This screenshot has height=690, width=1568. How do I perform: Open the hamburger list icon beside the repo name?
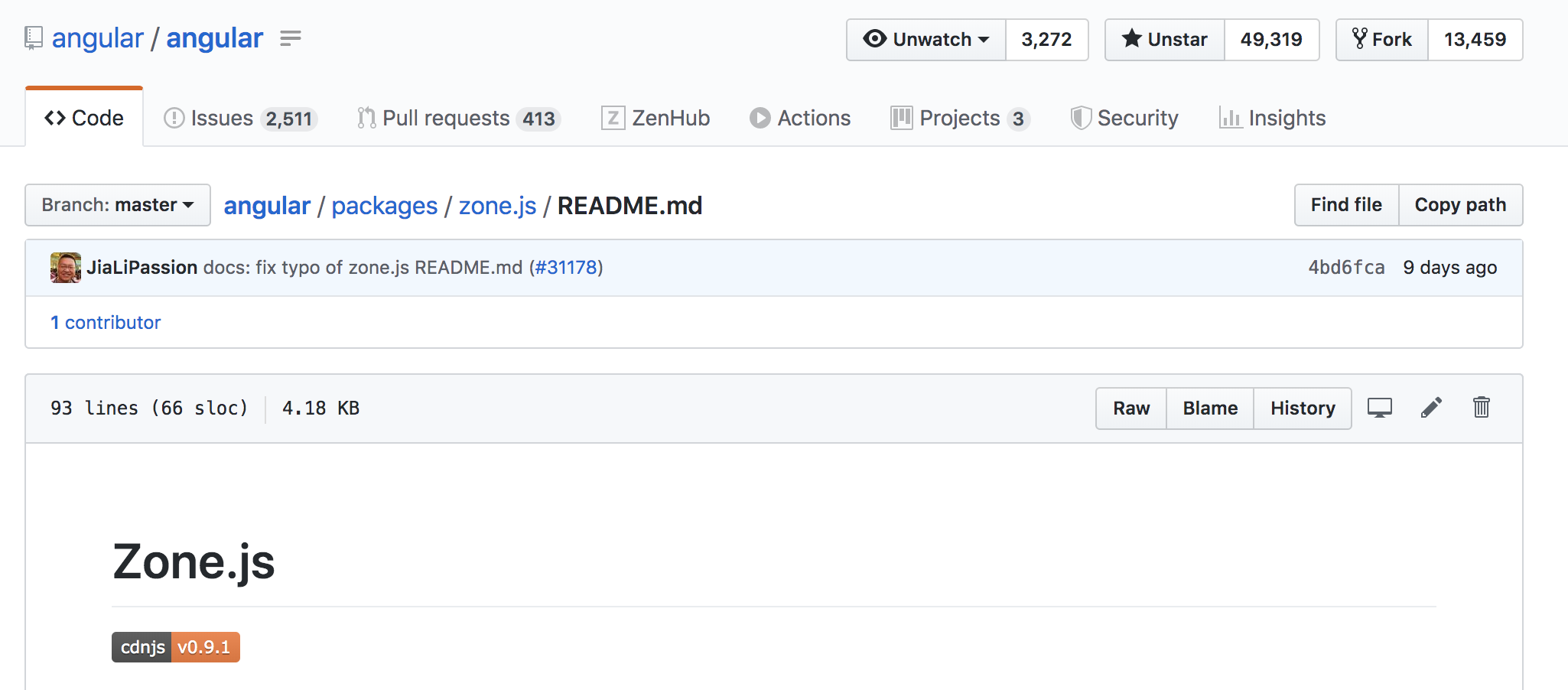[x=291, y=37]
